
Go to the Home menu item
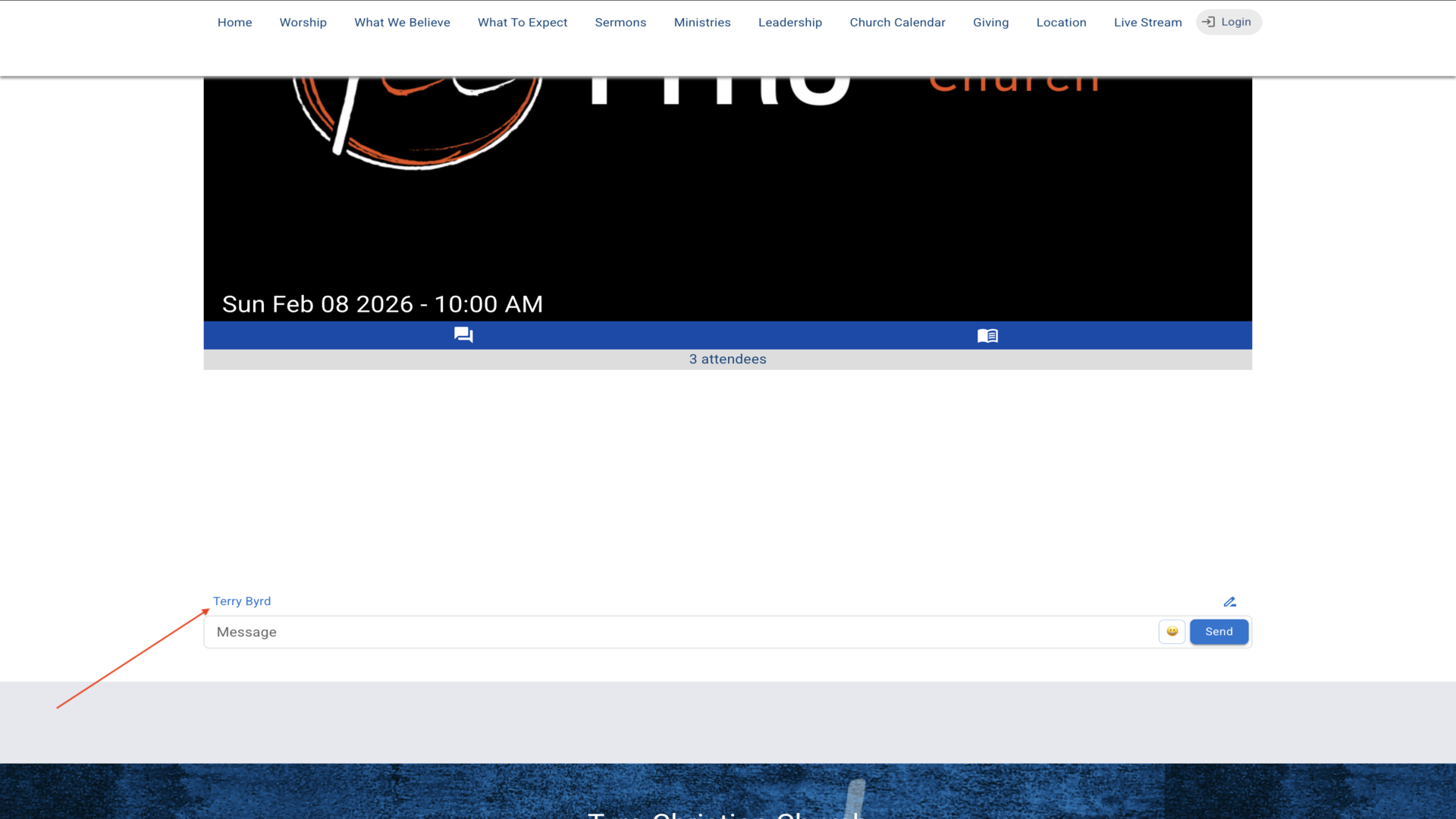click(x=234, y=23)
